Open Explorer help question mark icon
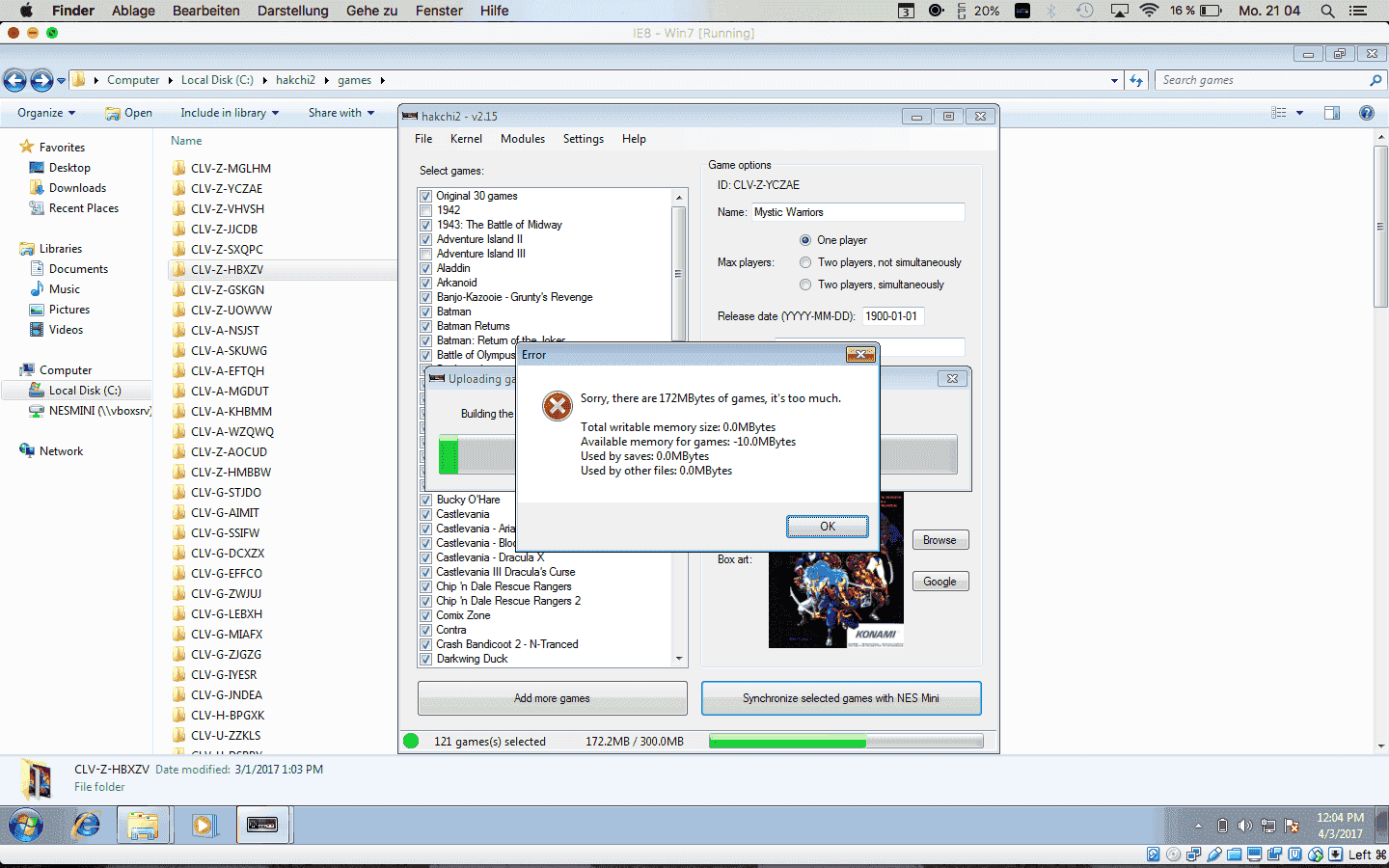Viewport: 1389px width, 868px height. point(1366,113)
